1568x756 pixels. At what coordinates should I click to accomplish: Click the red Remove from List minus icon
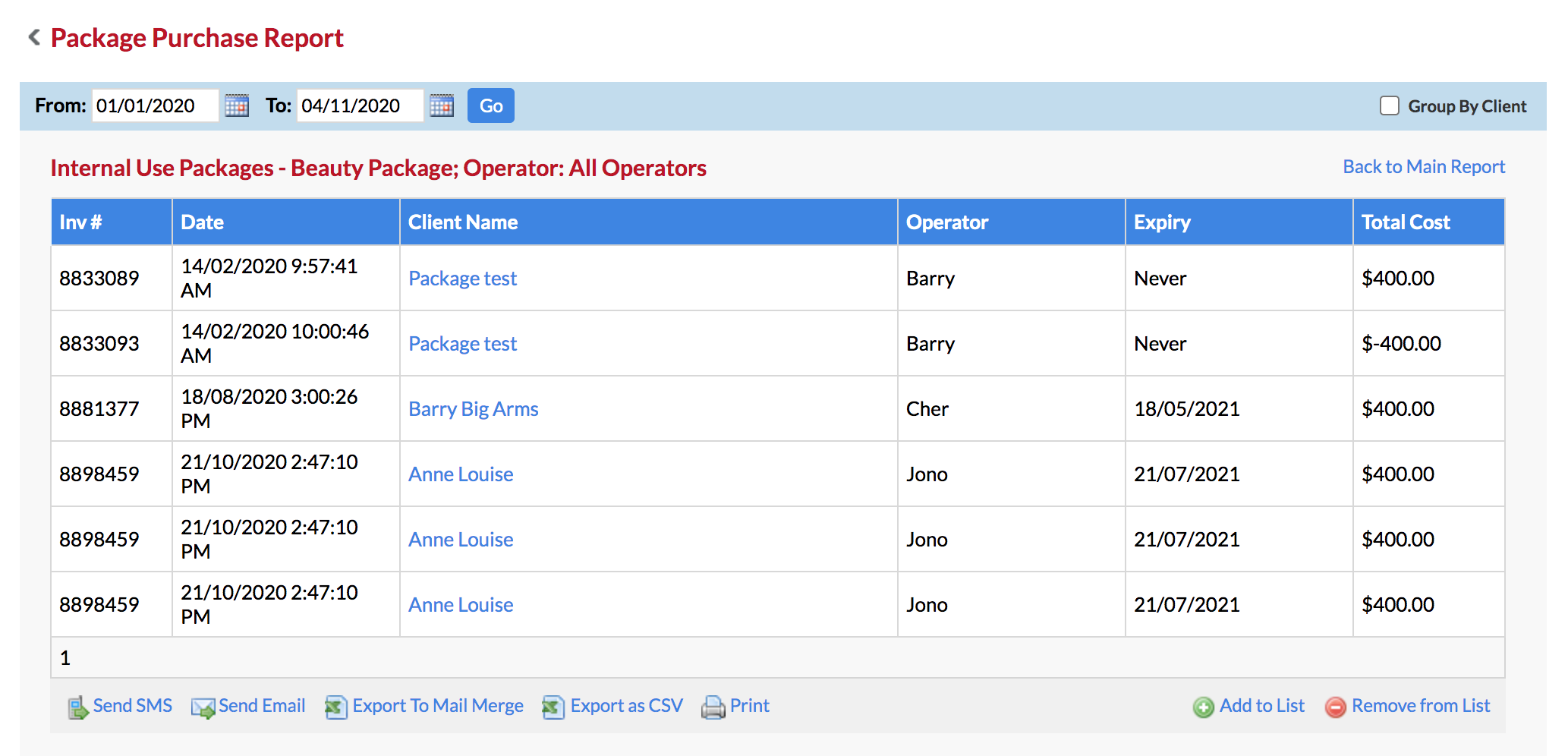pos(1336,707)
